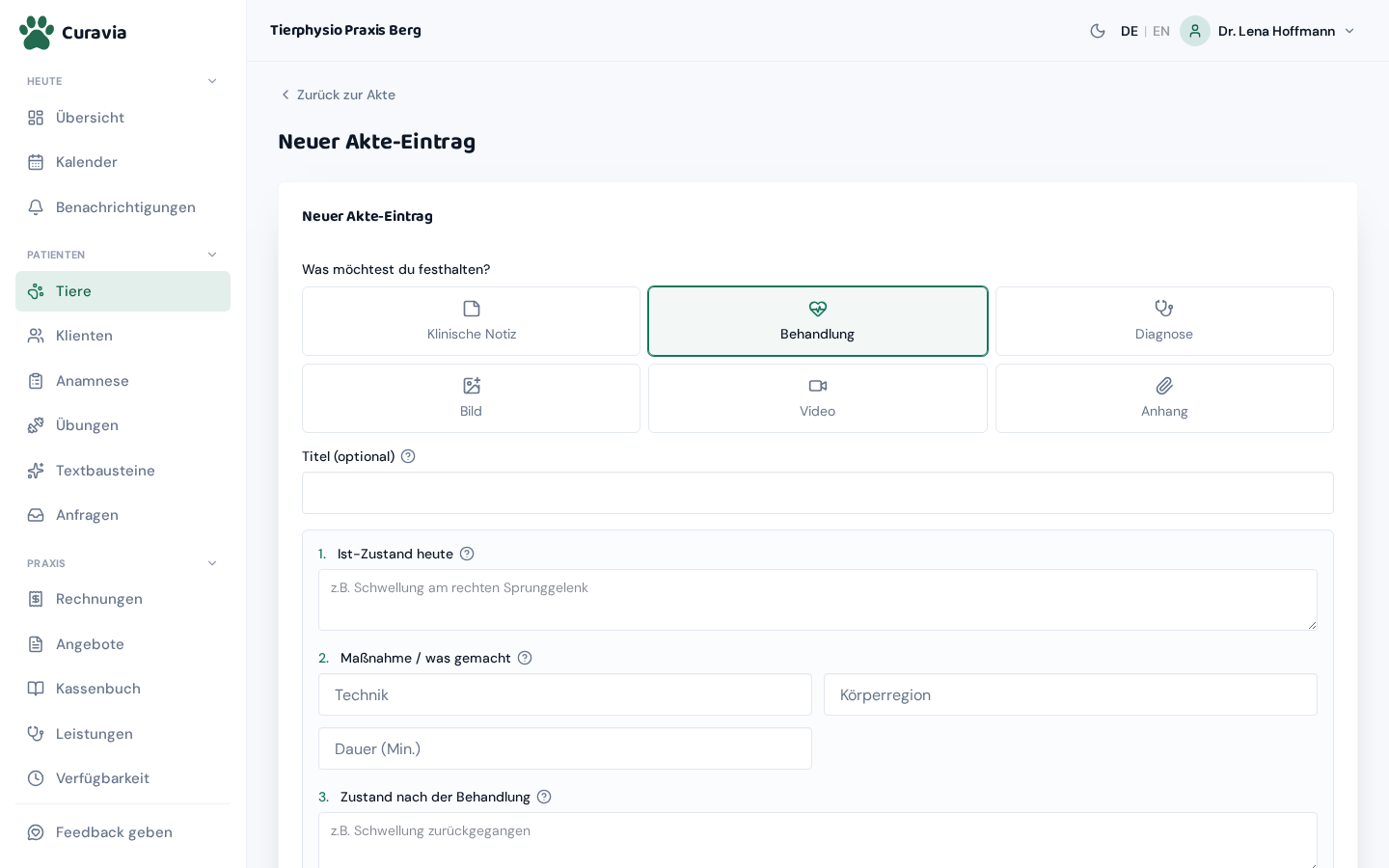Screen dimensions: 1389x868
Task: Click the Verfügbarkeit clock icon
Action: (36, 778)
